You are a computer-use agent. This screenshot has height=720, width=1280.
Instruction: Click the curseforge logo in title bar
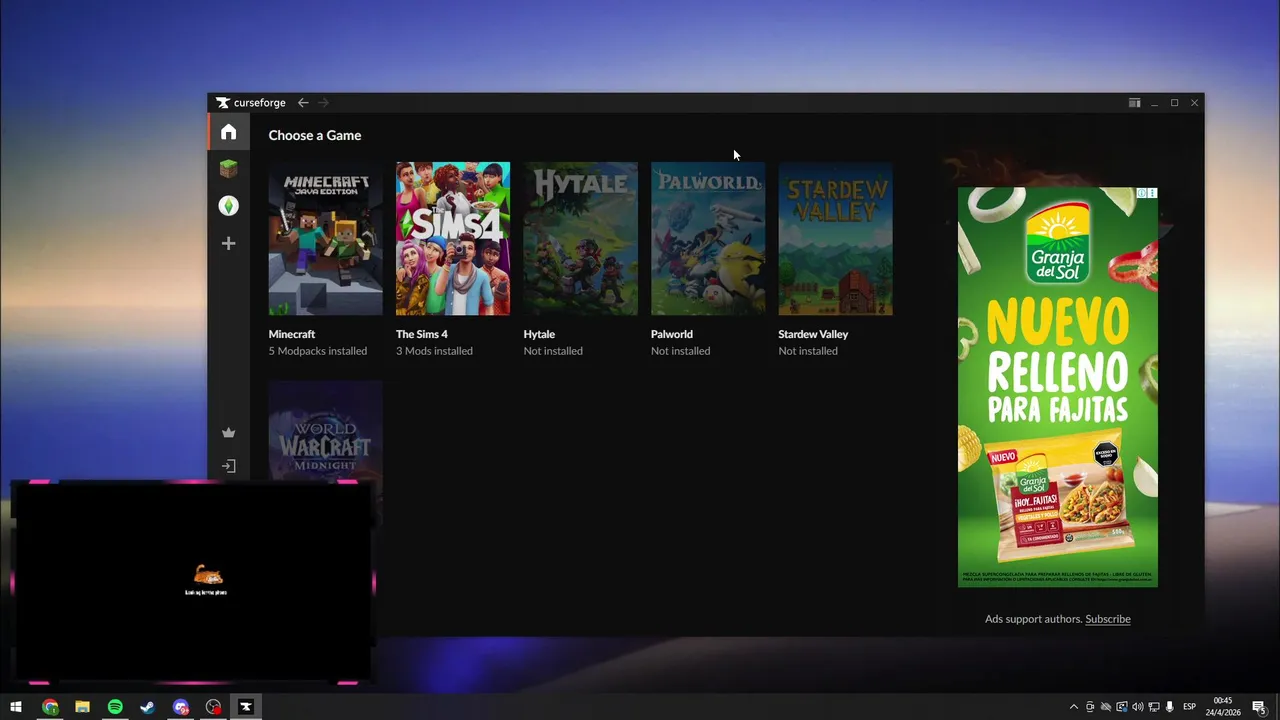pyautogui.click(x=251, y=103)
